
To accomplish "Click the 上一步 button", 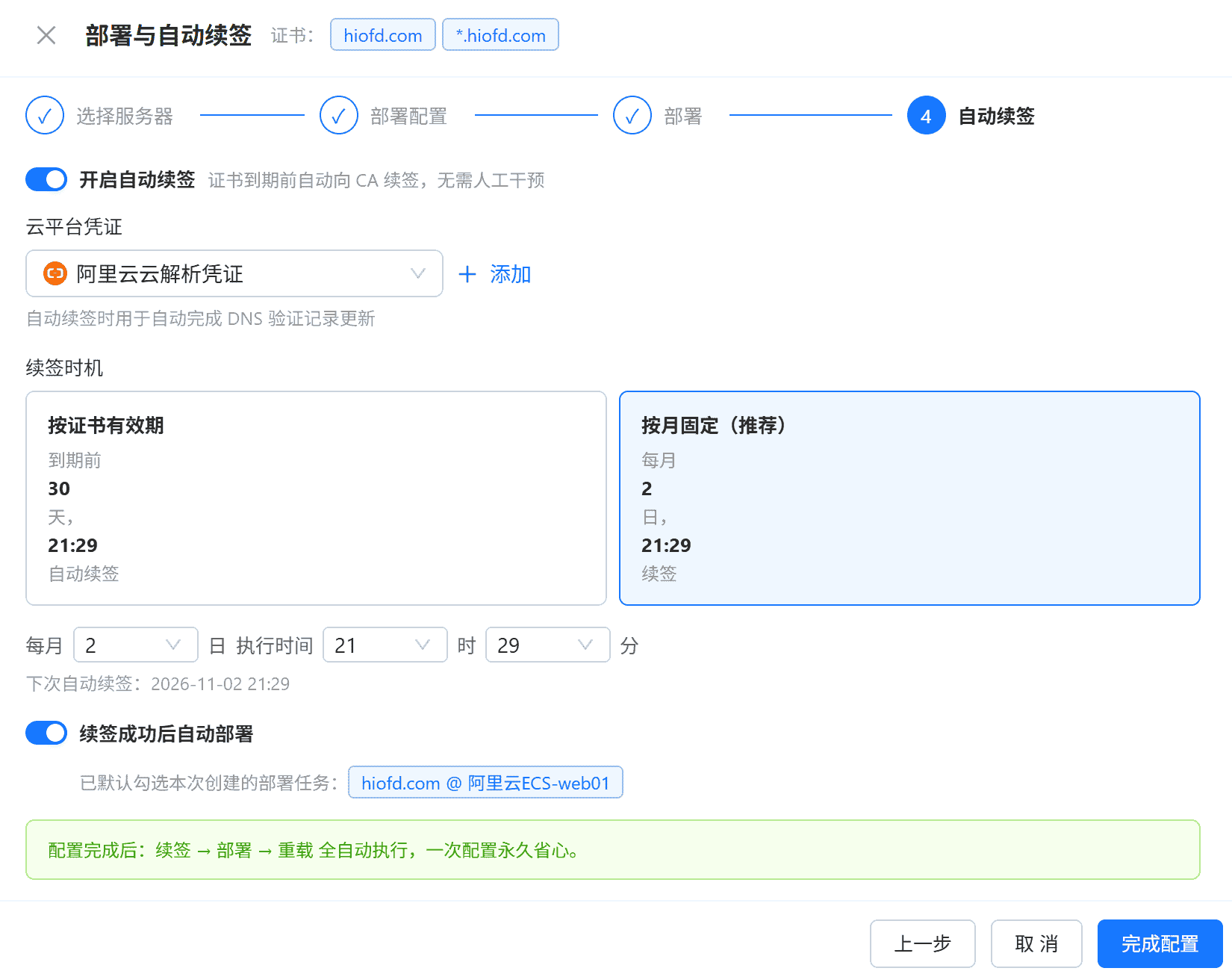I will coord(923,943).
